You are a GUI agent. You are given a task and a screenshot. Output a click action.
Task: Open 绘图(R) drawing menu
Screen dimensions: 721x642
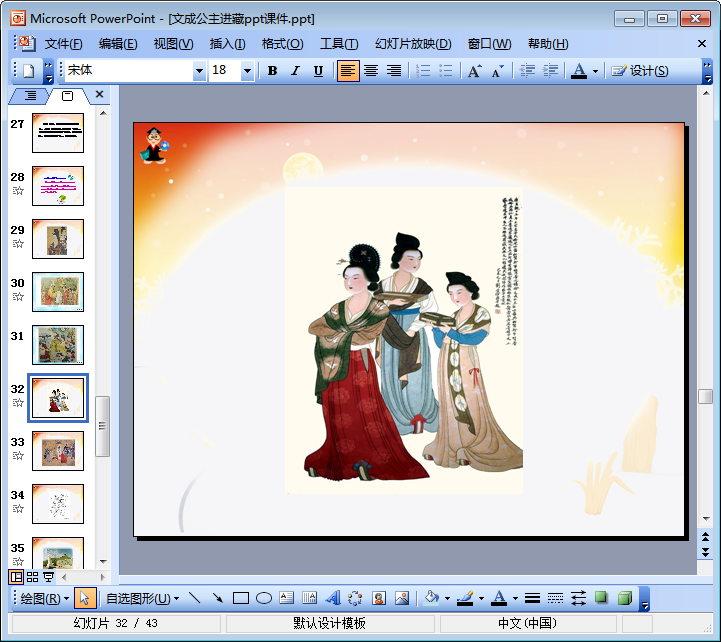coord(45,598)
